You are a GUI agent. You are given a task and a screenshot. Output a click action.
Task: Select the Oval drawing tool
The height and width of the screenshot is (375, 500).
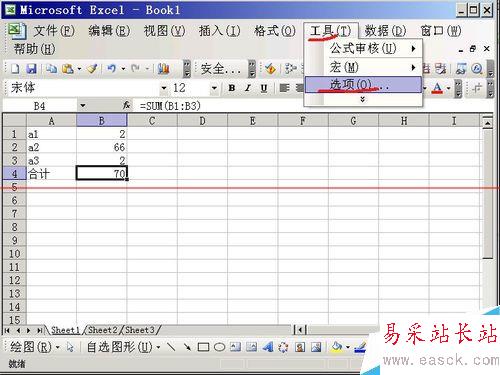point(219,347)
